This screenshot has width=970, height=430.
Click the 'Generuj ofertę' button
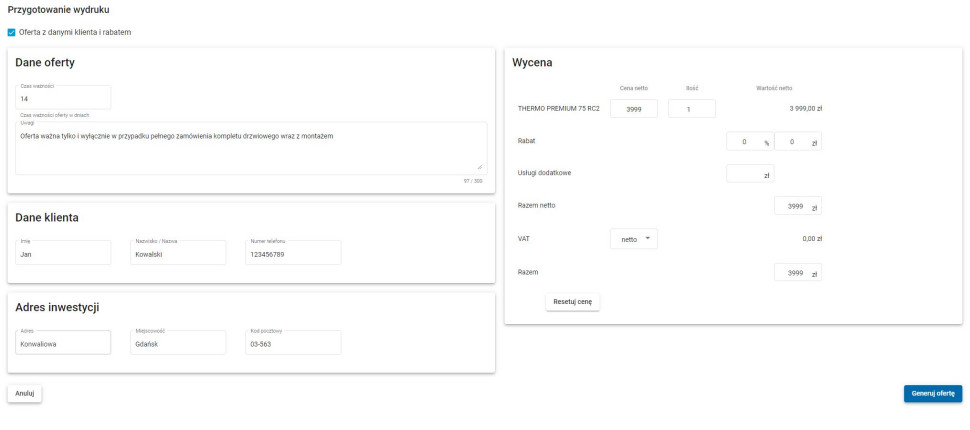932,393
